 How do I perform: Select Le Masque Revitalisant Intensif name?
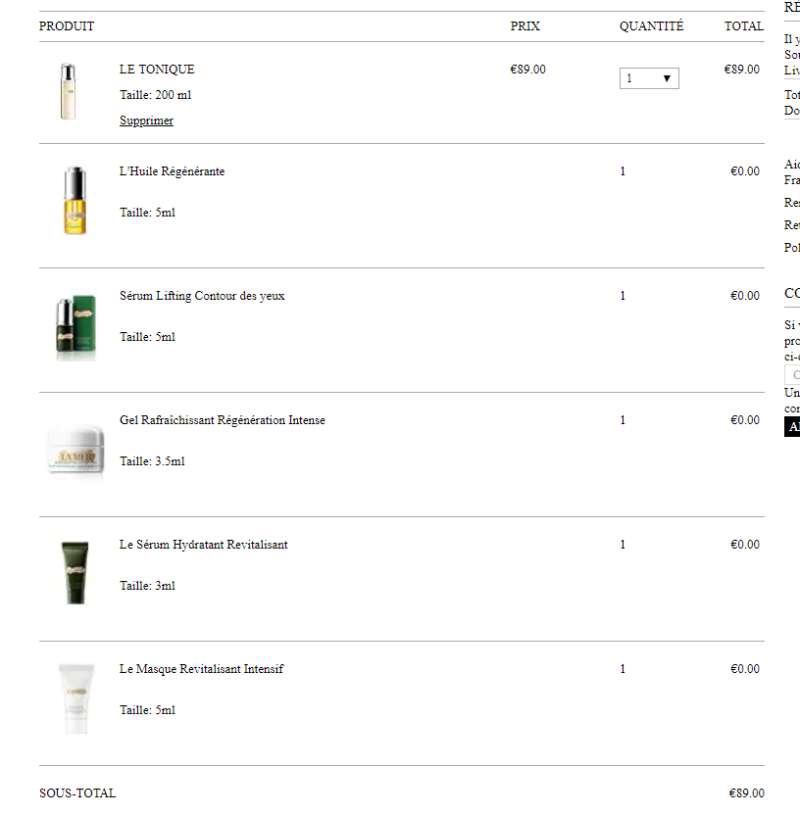[x=201, y=669]
